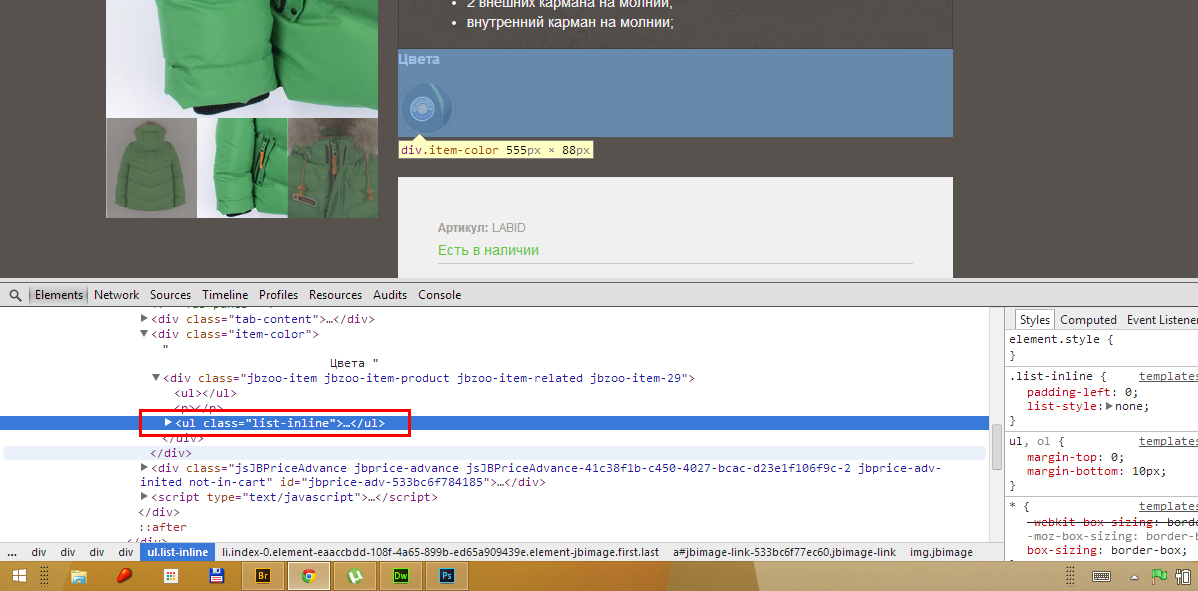Click the 'Артикул: LABID' text
Viewport: 1198px width, 591px height.
(481, 228)
